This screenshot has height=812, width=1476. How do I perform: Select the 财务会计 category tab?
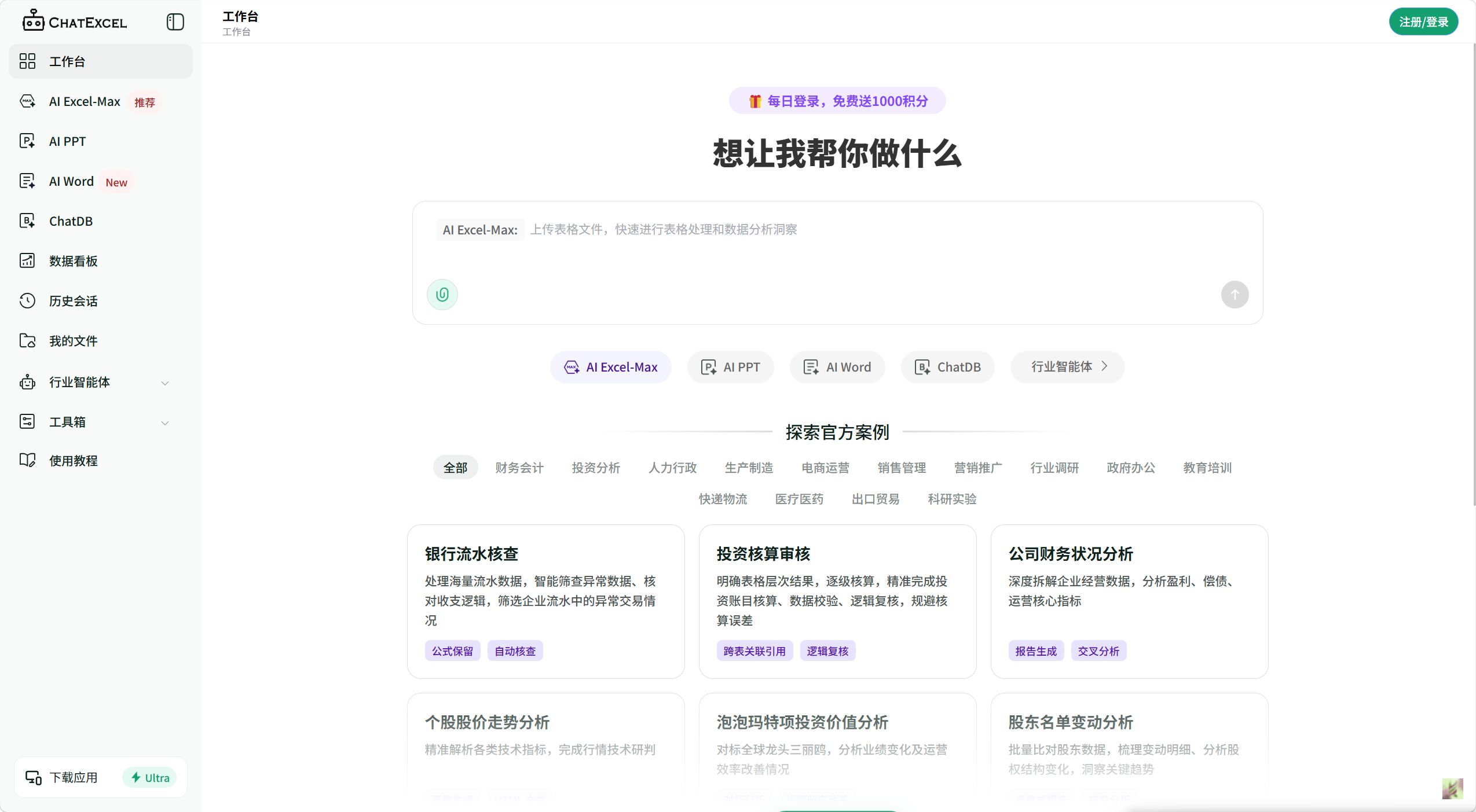[519, 468]
